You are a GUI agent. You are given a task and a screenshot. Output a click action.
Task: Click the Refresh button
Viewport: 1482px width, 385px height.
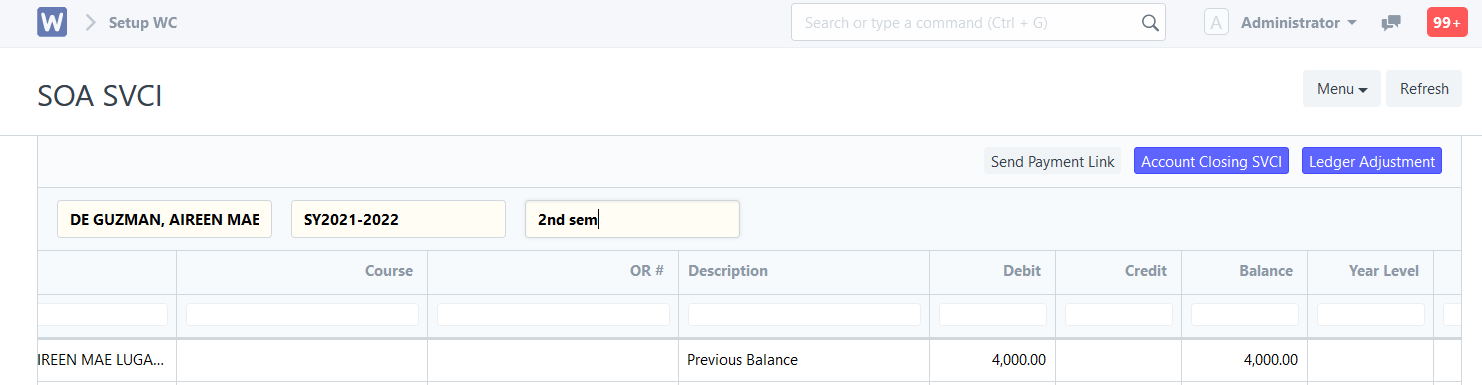(x=1424, y=89)
